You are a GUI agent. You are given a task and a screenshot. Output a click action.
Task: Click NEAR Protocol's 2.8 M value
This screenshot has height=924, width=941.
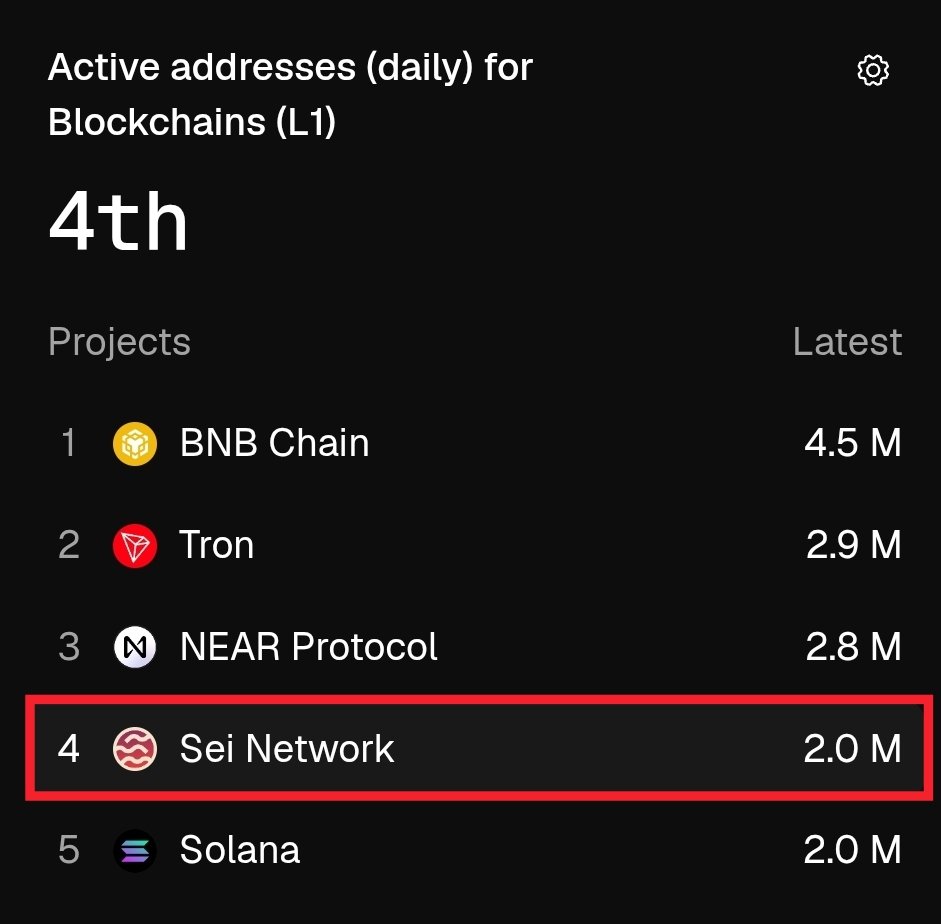pyautogui.click(x=853, y=647)
